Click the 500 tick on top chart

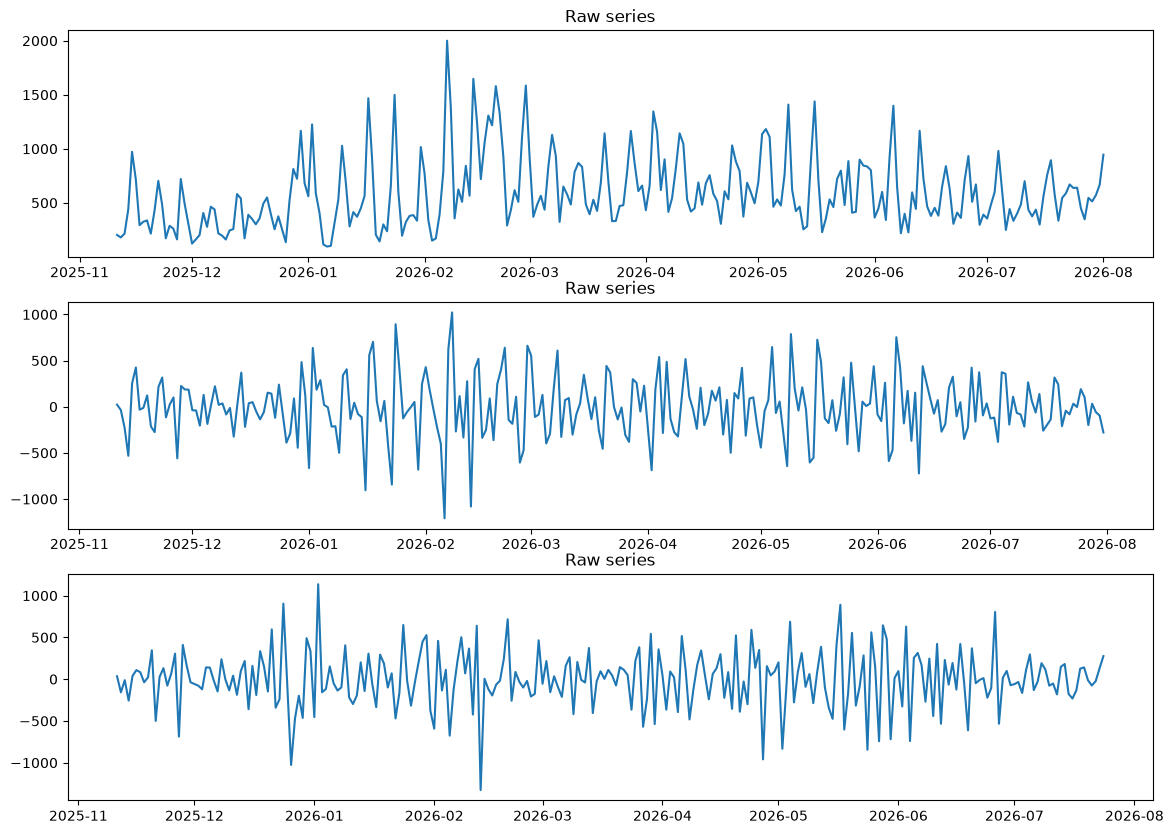coord(45,203)
